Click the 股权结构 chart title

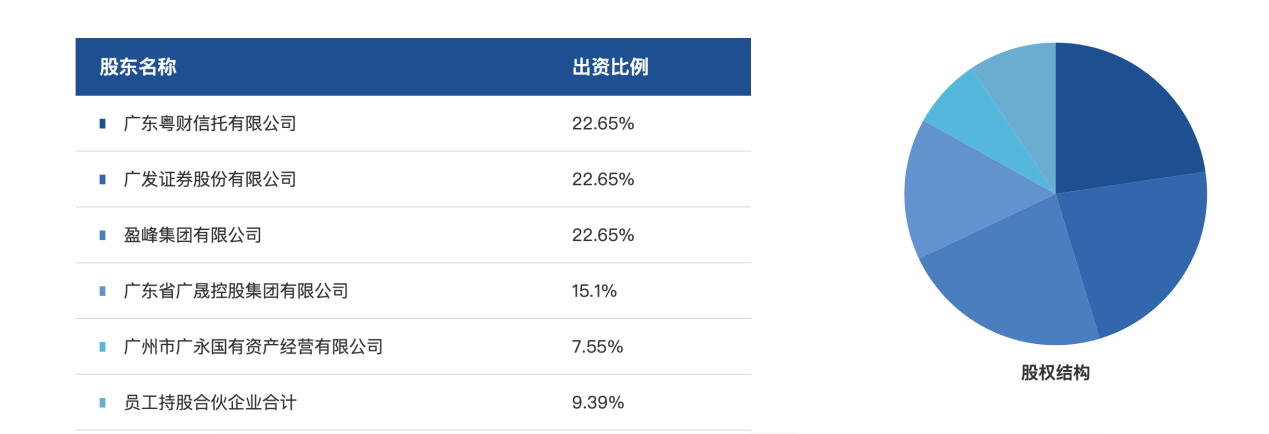pos(1055,373)
